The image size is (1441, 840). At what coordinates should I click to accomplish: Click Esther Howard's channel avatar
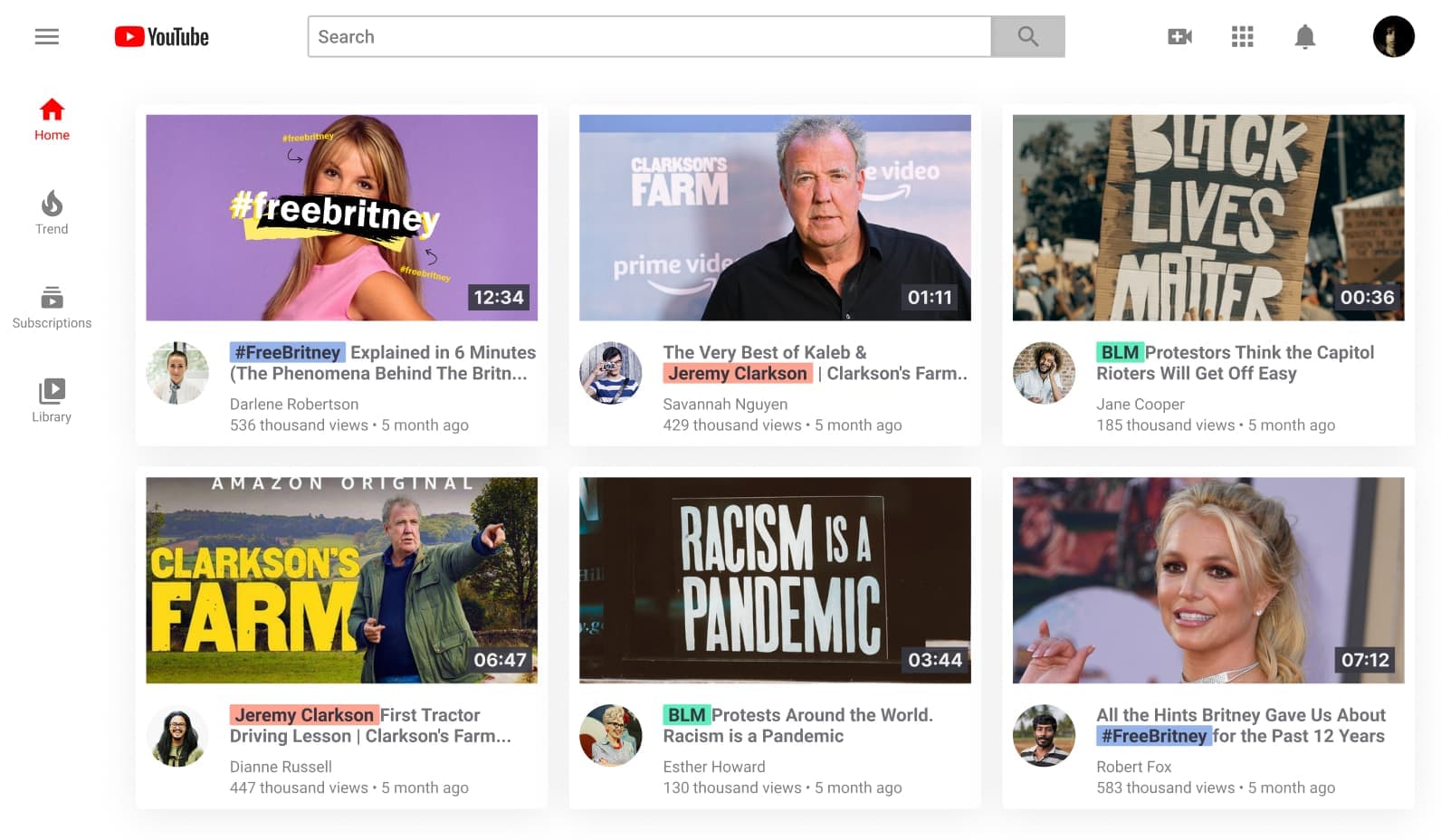611,735
